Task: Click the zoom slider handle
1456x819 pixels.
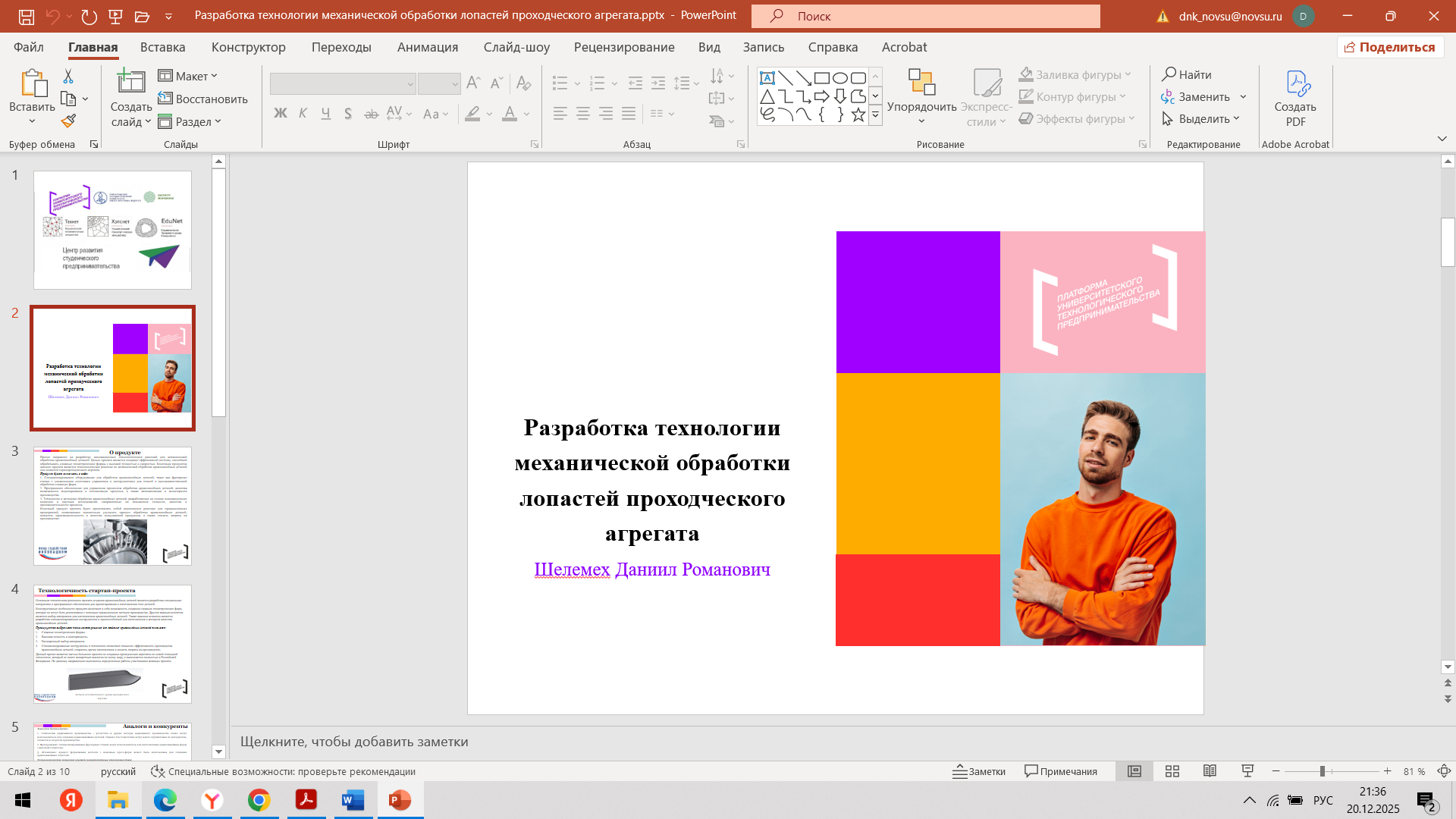Action: 1322,771
